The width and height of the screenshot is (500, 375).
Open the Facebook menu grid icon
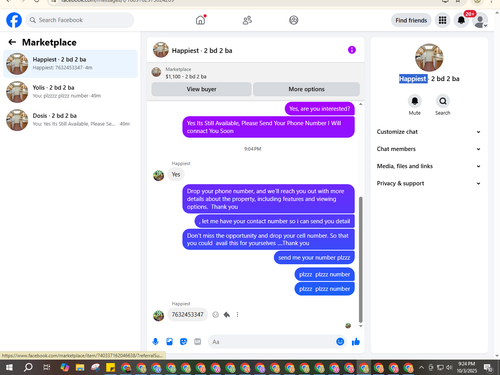pyautogui.click(x=442, y=20)
